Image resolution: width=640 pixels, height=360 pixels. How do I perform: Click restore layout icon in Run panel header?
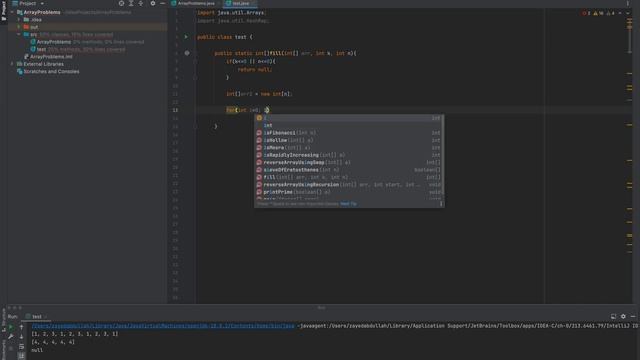tap(613, 316)
